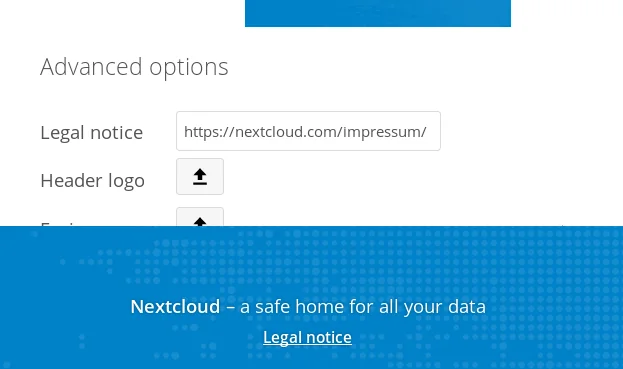Click the Header logo label
The height and width of the screenshot is (369, 623).
pyautogui.click(x=93, y=180)
